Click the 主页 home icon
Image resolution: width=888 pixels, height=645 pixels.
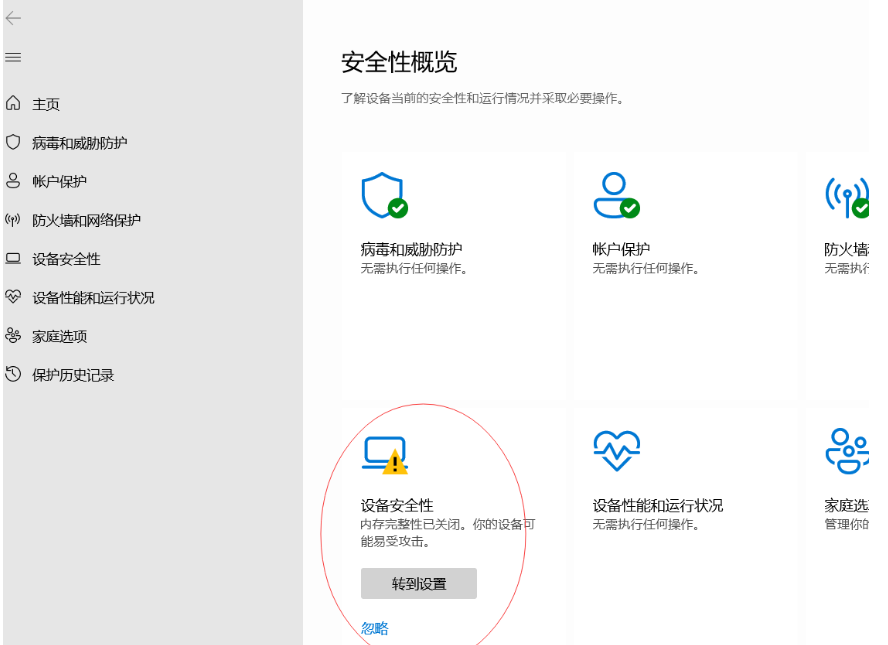(14, 103)
